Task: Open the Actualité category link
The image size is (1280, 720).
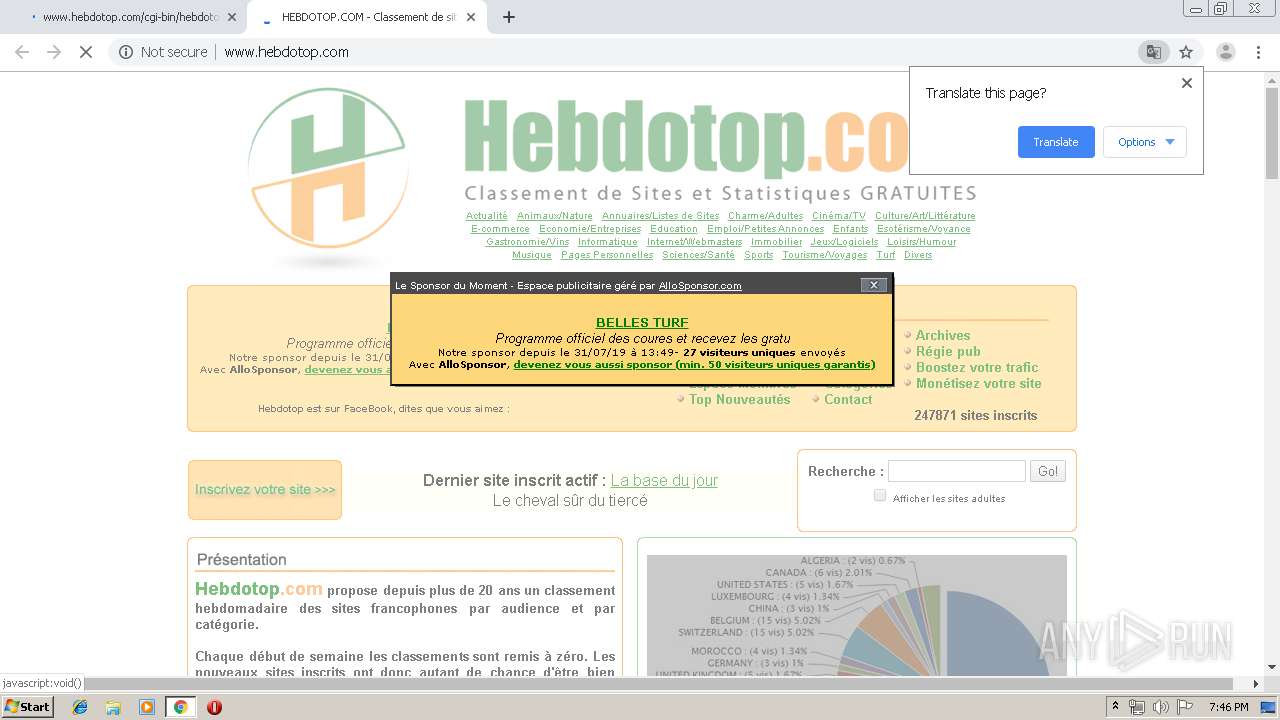Action: coord(487,216)
